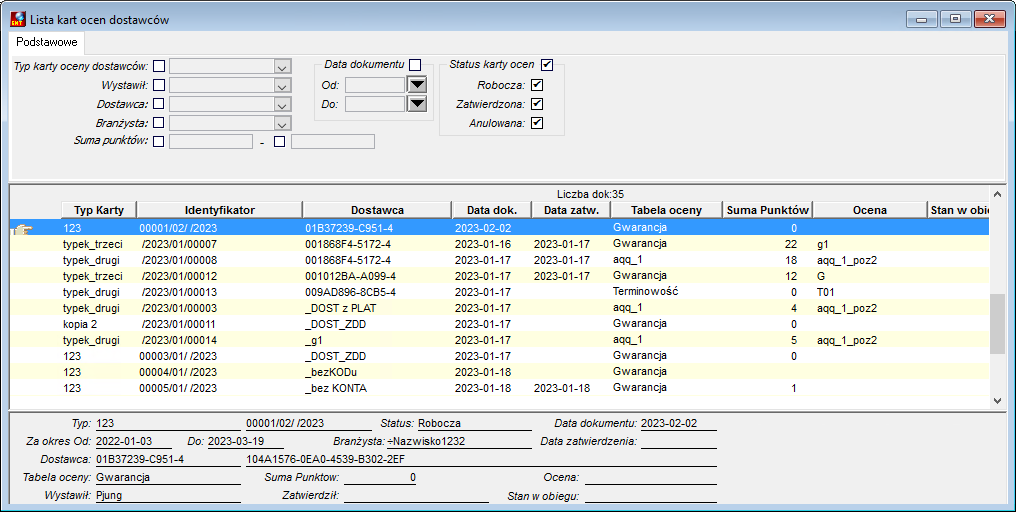
Task: Sort by the Data zatw. column header
Action: click(571, 210)
